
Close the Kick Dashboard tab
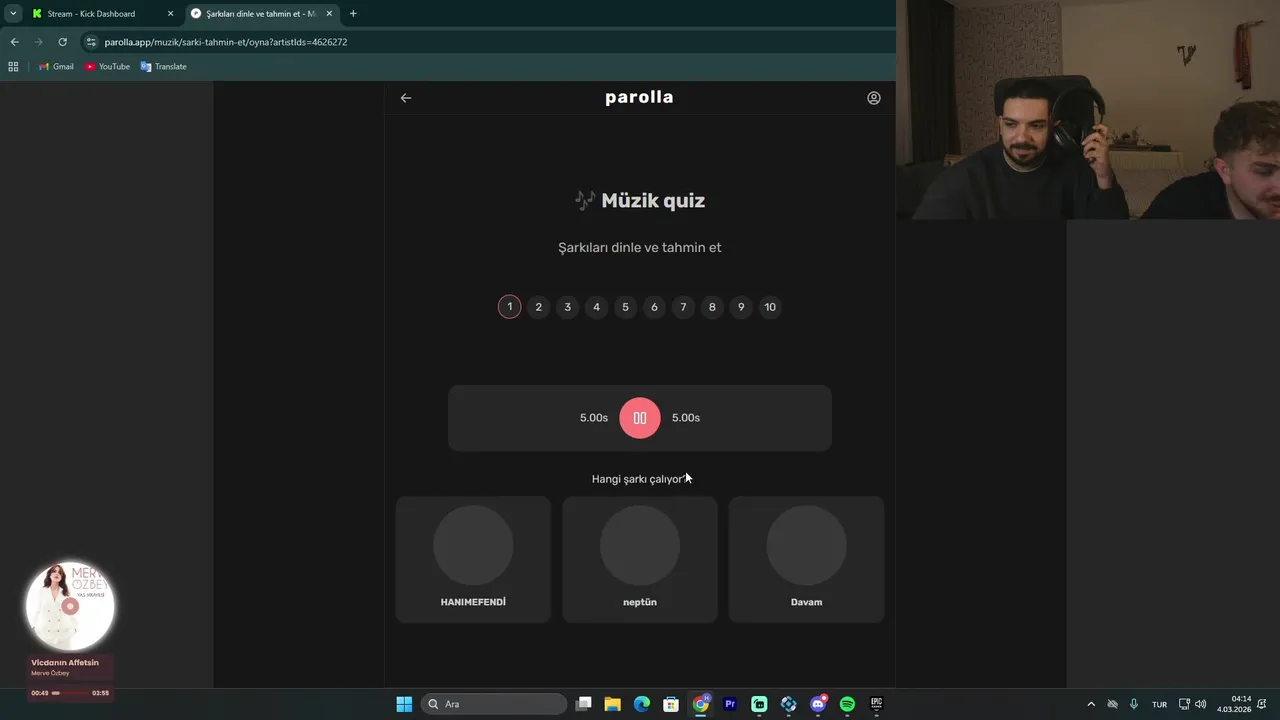(170, 14)
